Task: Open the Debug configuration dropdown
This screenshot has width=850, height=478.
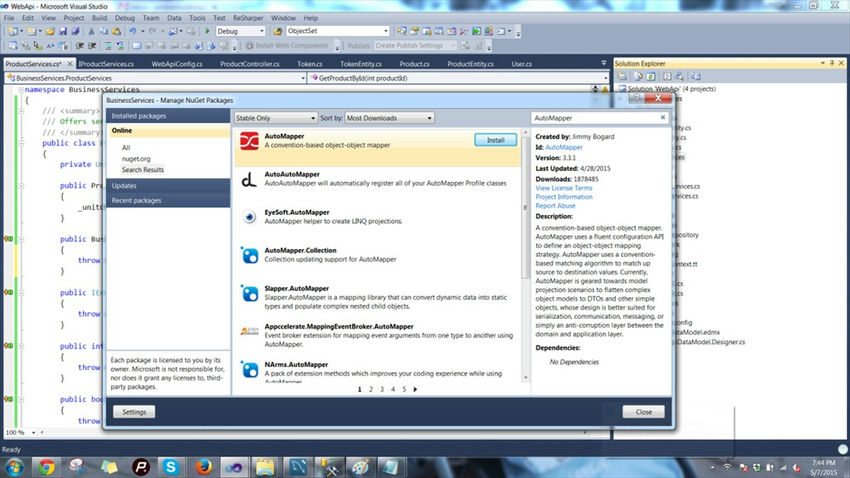Action: click(240, 31)
